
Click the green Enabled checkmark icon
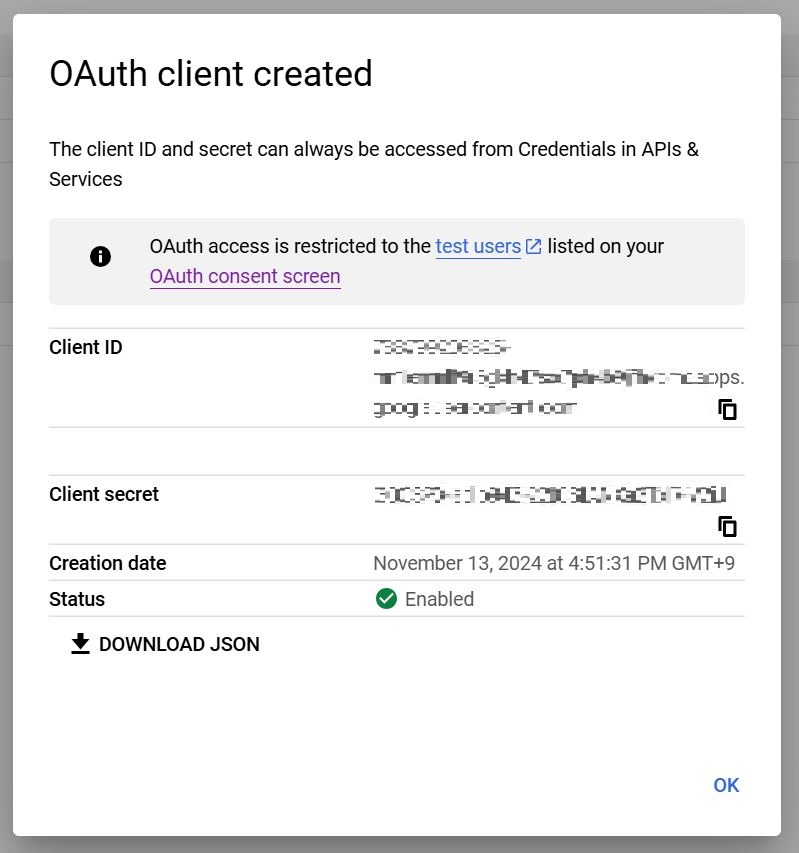[x=385, y=599]
